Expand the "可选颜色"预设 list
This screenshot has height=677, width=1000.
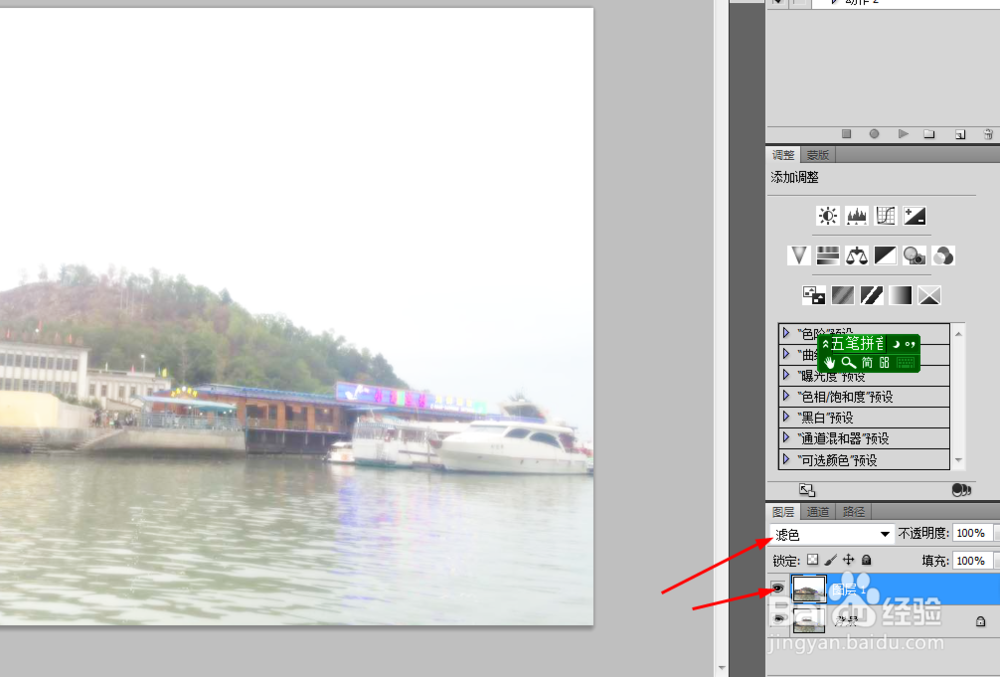(786, 459)
